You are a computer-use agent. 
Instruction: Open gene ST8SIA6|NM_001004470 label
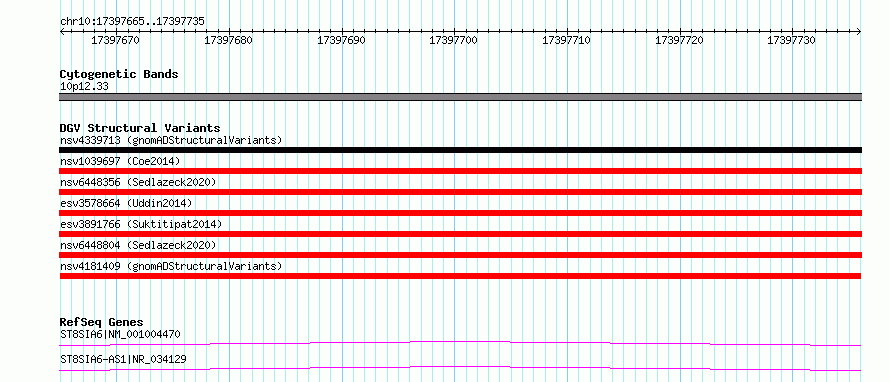120,334
